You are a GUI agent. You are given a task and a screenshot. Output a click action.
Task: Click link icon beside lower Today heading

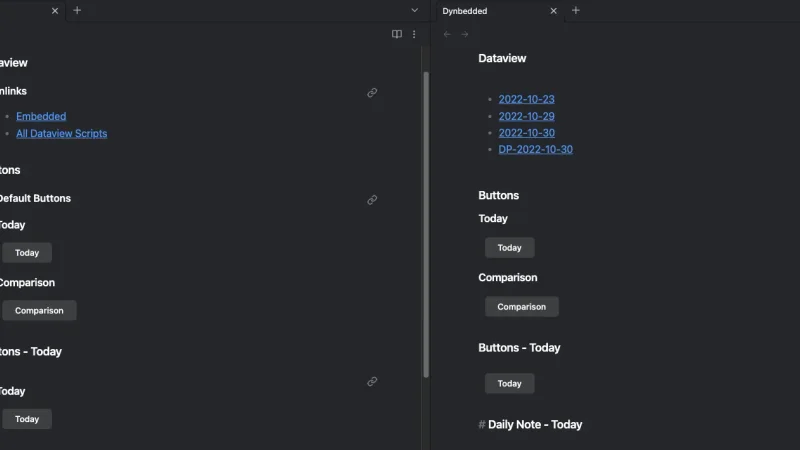click(372, 381)
